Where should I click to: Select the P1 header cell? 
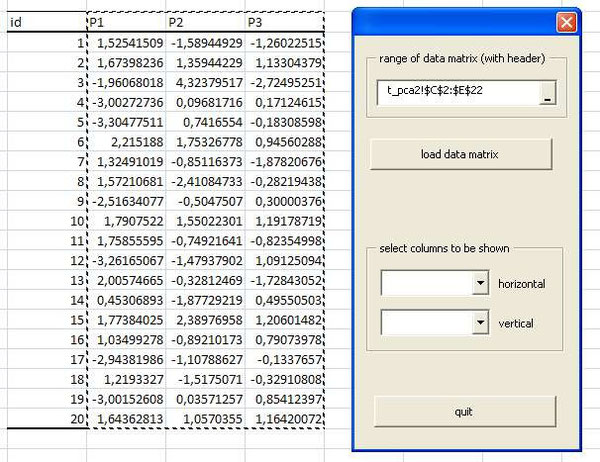click(x=126, y=22)
